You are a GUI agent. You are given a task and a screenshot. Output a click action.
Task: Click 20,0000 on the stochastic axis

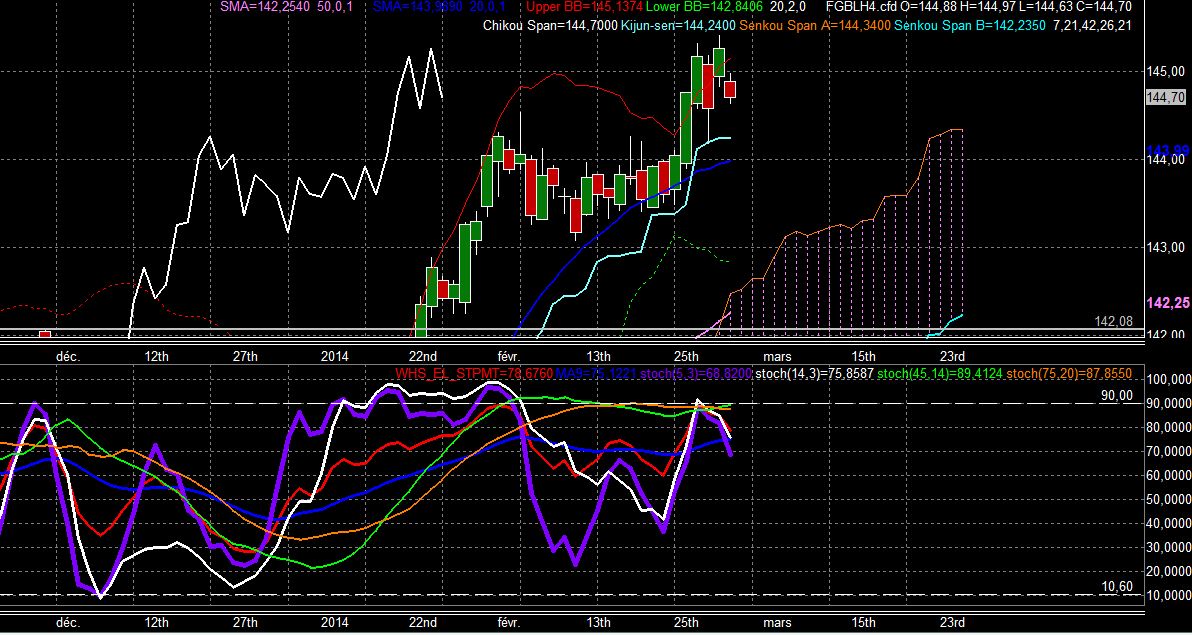click(x=1168, y=571)
